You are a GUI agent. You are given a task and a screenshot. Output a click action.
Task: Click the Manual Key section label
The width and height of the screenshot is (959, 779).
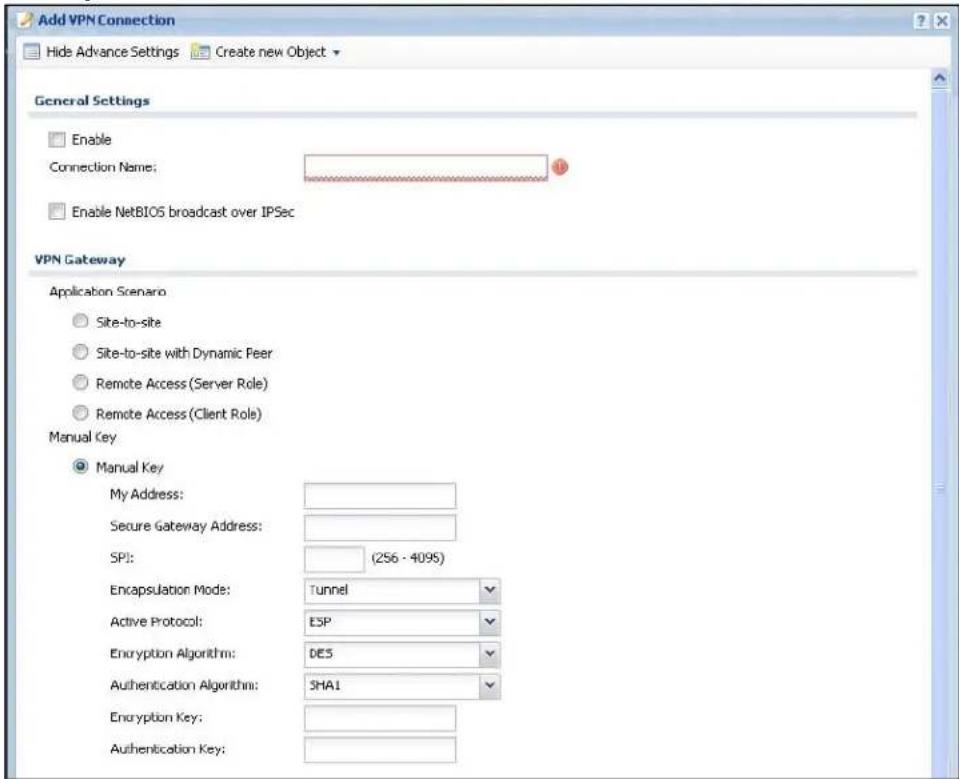pyautogui.click(x=83, y=437)
